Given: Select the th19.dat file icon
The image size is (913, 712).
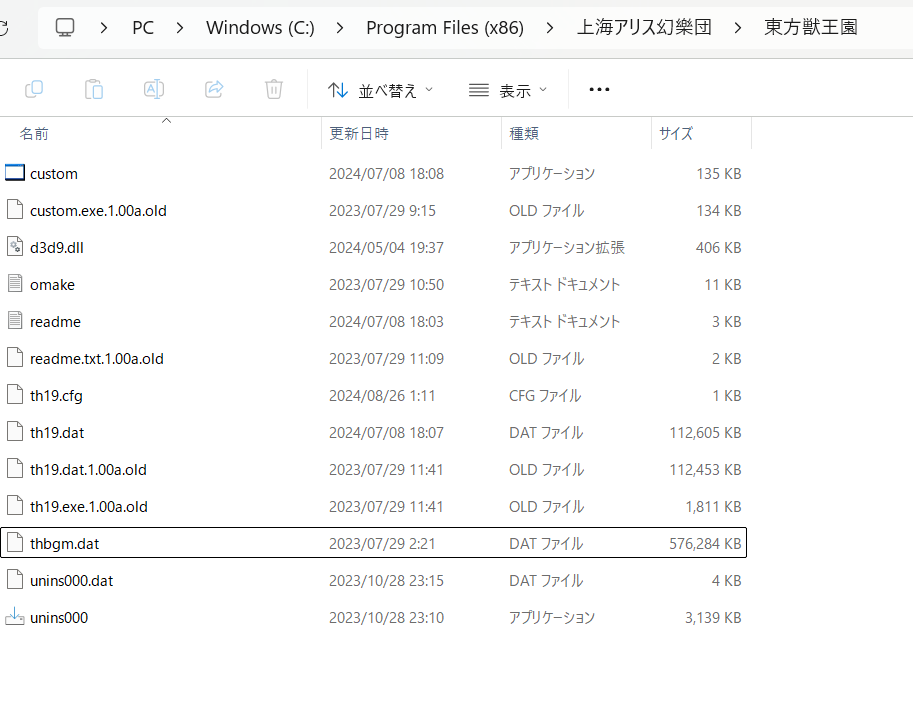Looking at the screenshot, I should pos(15,431).
